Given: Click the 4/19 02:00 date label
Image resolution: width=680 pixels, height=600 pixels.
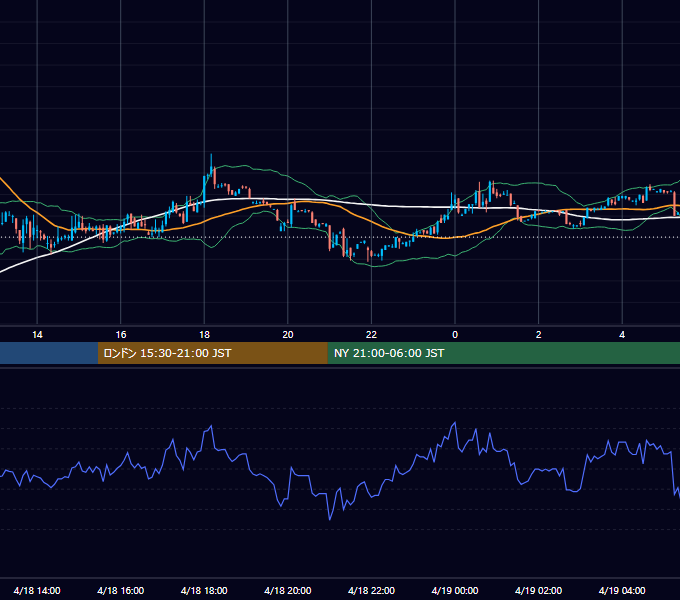Looking at the screenshot, I should 538,590.
